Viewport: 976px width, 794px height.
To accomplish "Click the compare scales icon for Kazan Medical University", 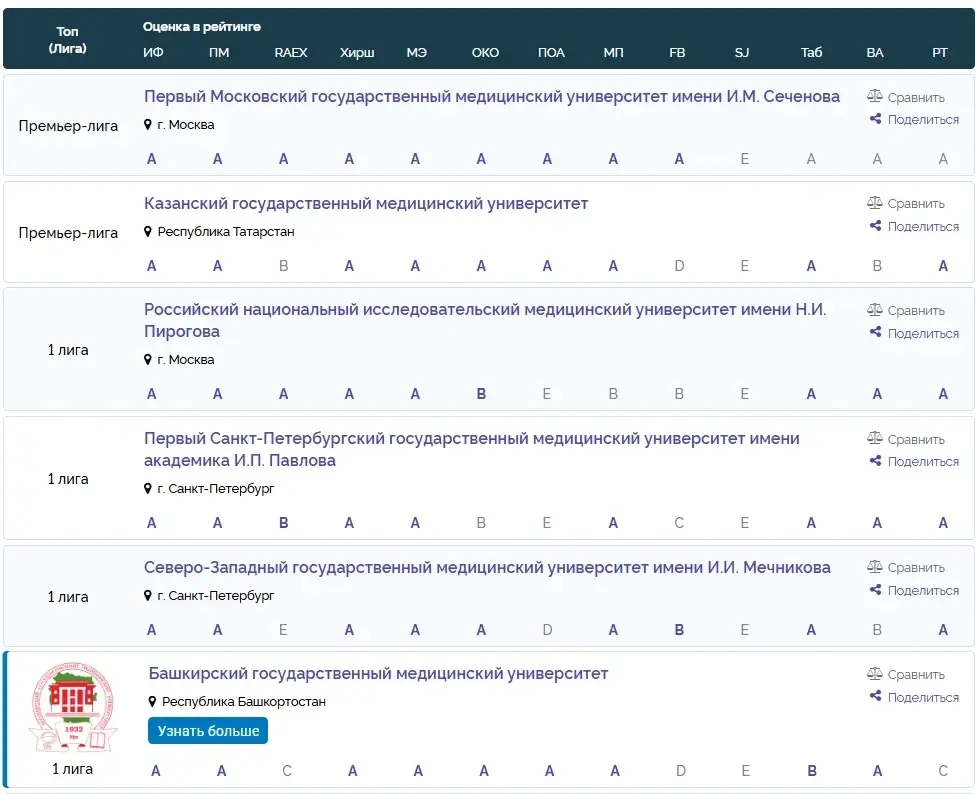I will [875, 203].
